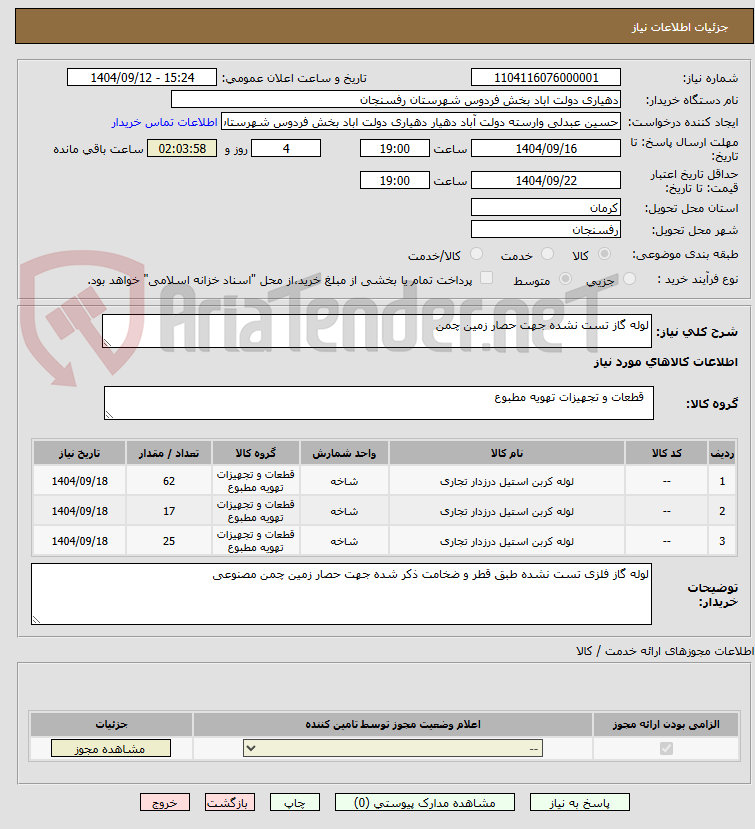Click the resize grip of توضیحات خریدار box

(36, 620)
